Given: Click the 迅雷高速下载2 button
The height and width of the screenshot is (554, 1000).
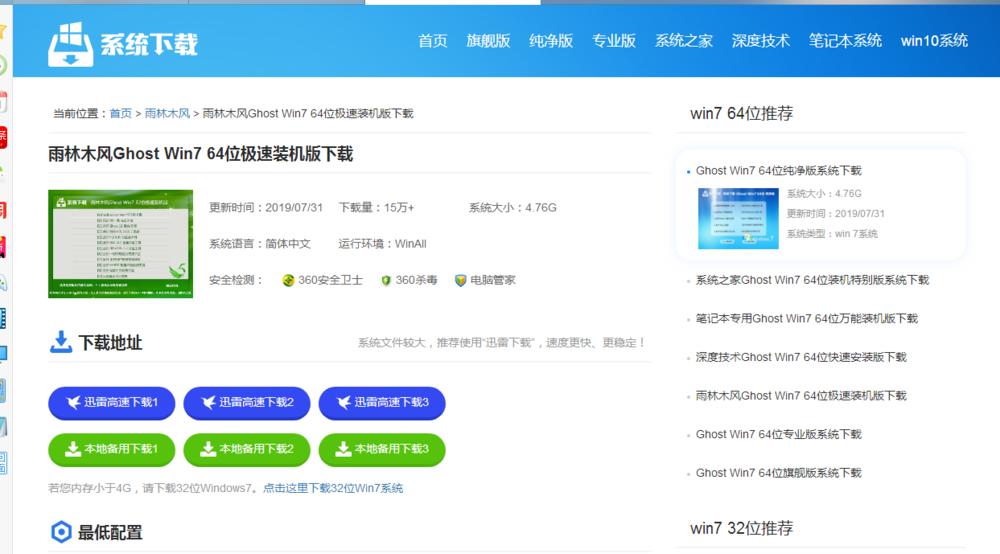Looking at the screenshot, I should (247, 403).
